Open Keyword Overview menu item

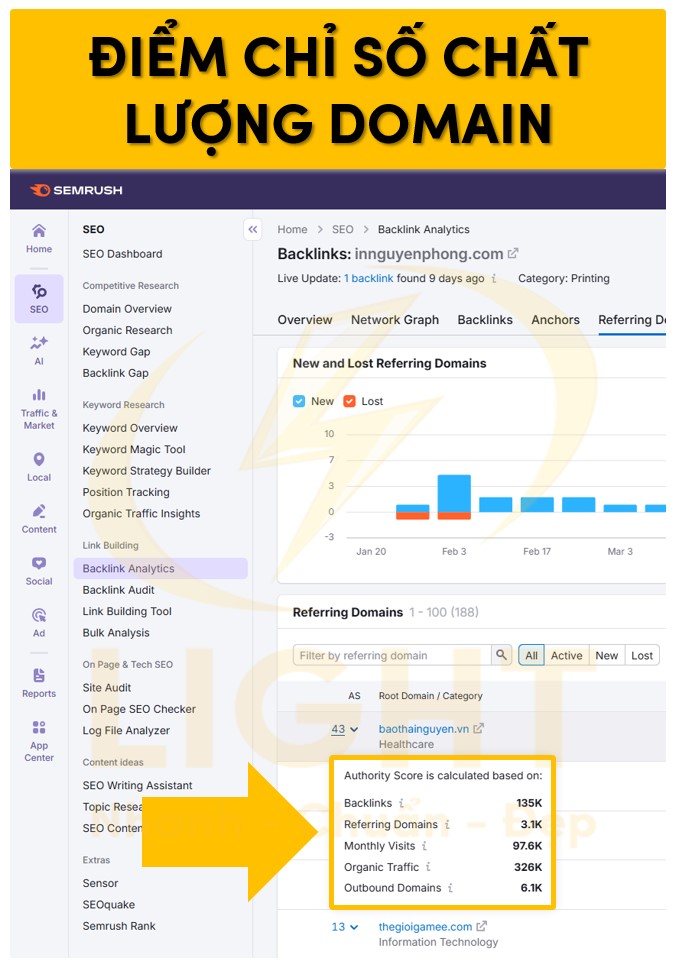(130, 429)
